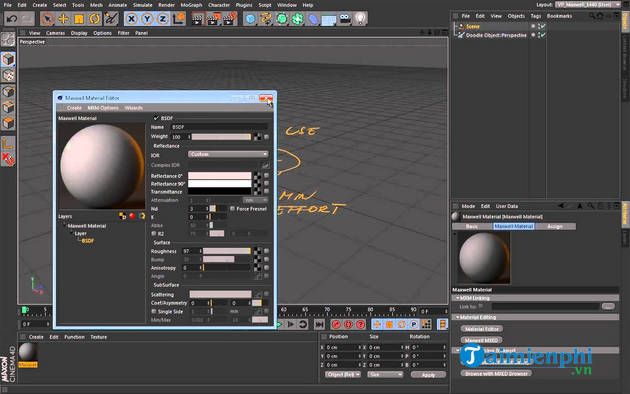This screenshot has height=394, width=630.
Task: Enable the Force Fresnel checkbox
Action: tap(232, 209)
